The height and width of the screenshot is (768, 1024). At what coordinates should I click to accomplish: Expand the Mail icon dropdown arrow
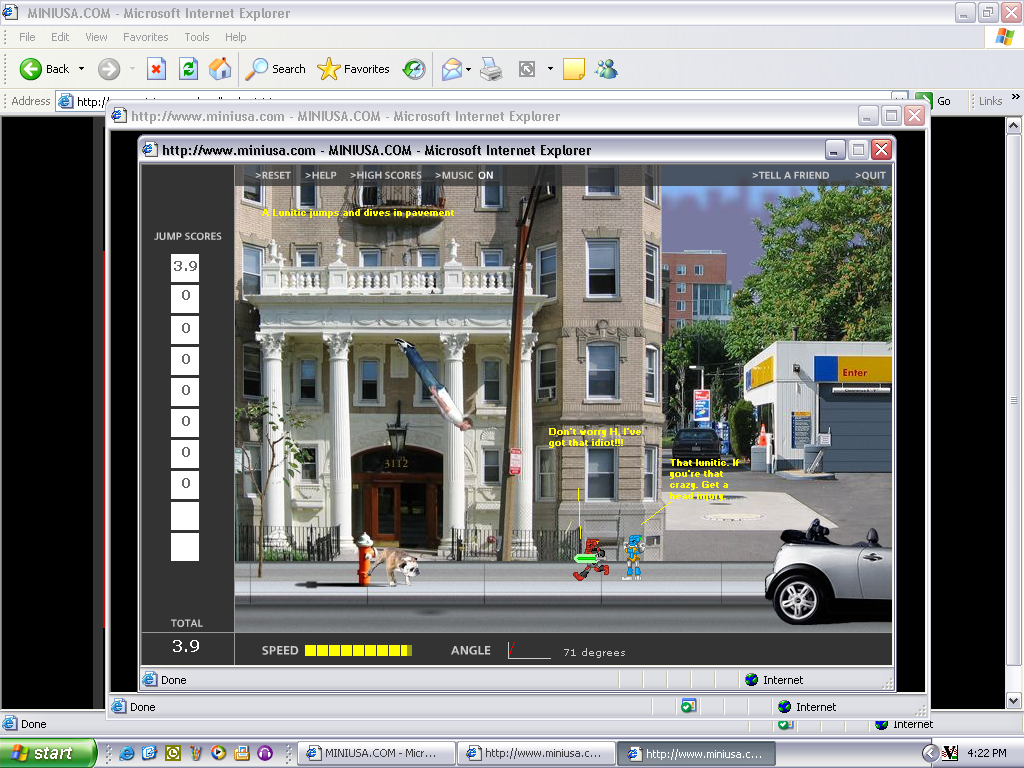[x=469, y=69]
